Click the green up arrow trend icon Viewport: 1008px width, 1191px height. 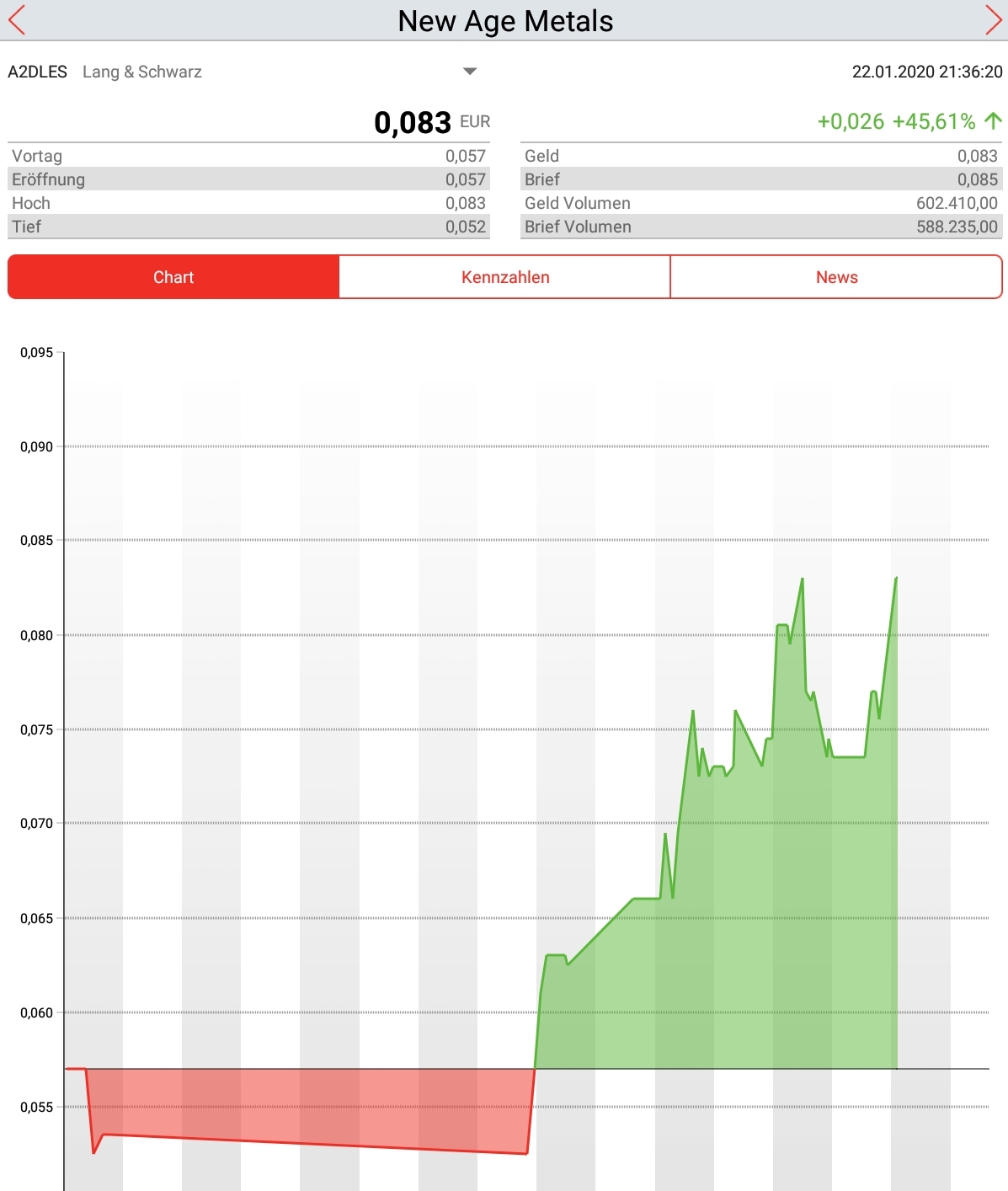pos(993,121)
